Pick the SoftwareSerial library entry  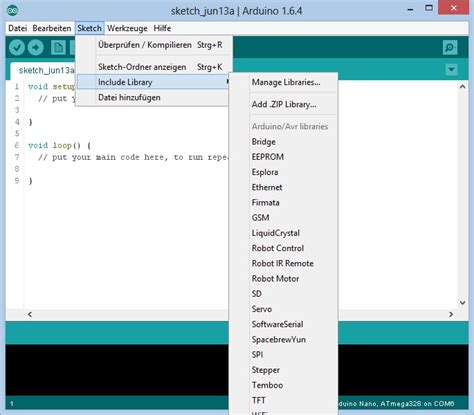[277, 324]
